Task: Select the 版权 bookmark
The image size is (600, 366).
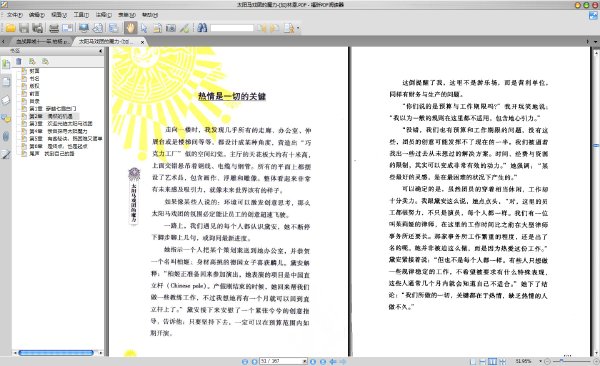Action: pyautogui.click(x=34, y=86)
